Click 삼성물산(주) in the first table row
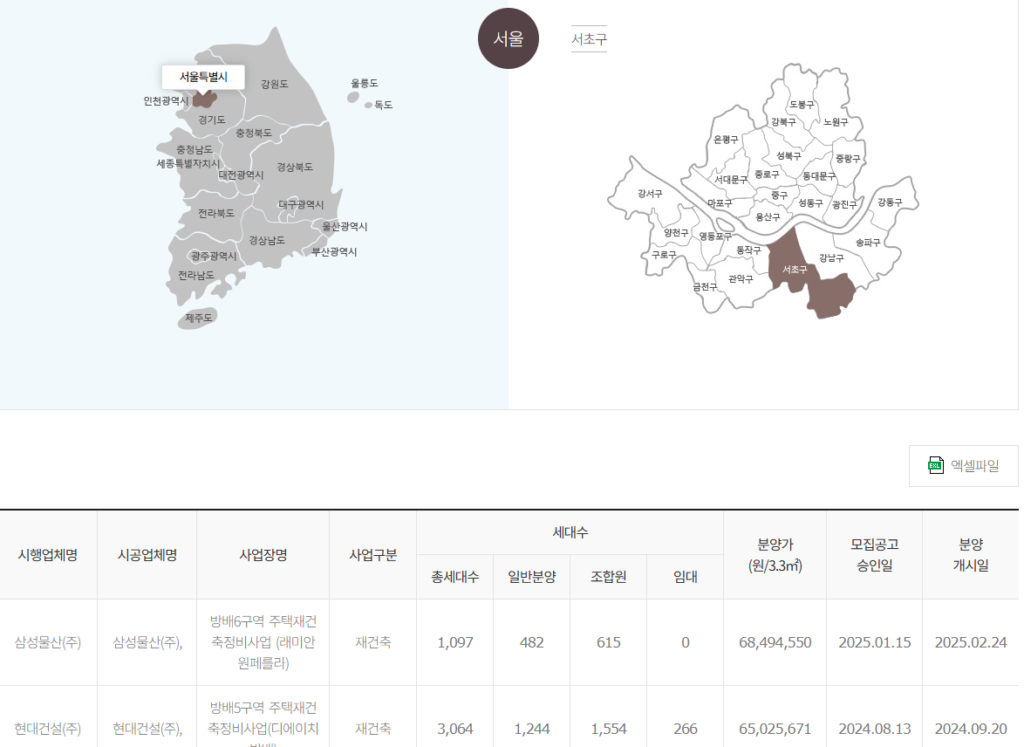 coord(48,641)
